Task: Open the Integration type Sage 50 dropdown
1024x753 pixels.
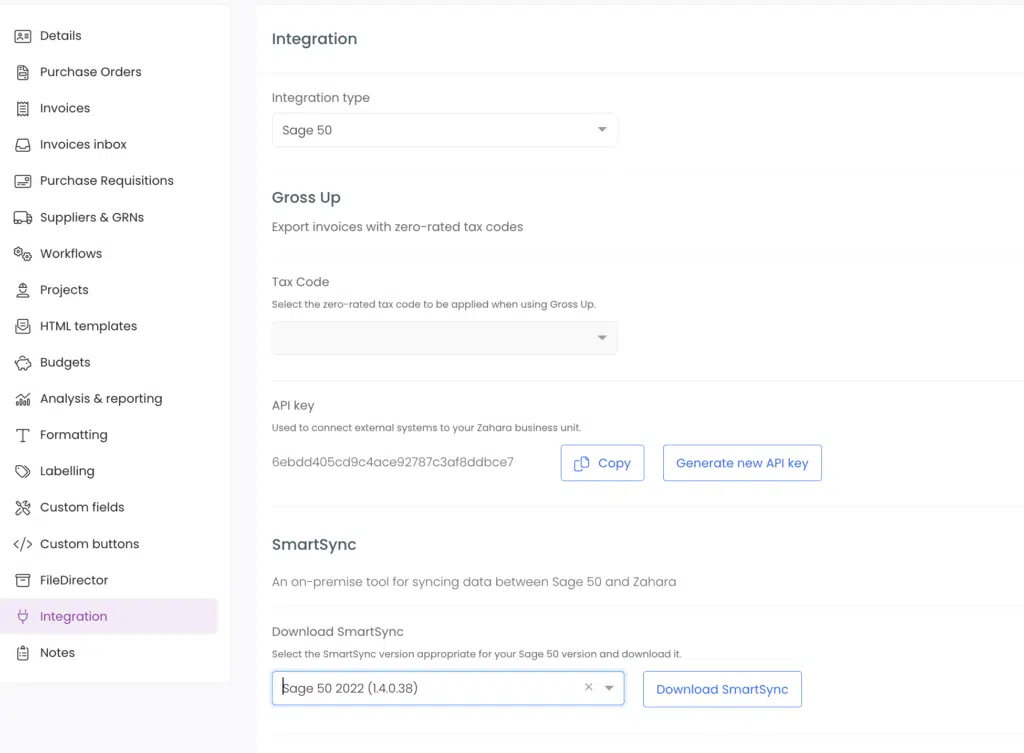Action: 444,130
